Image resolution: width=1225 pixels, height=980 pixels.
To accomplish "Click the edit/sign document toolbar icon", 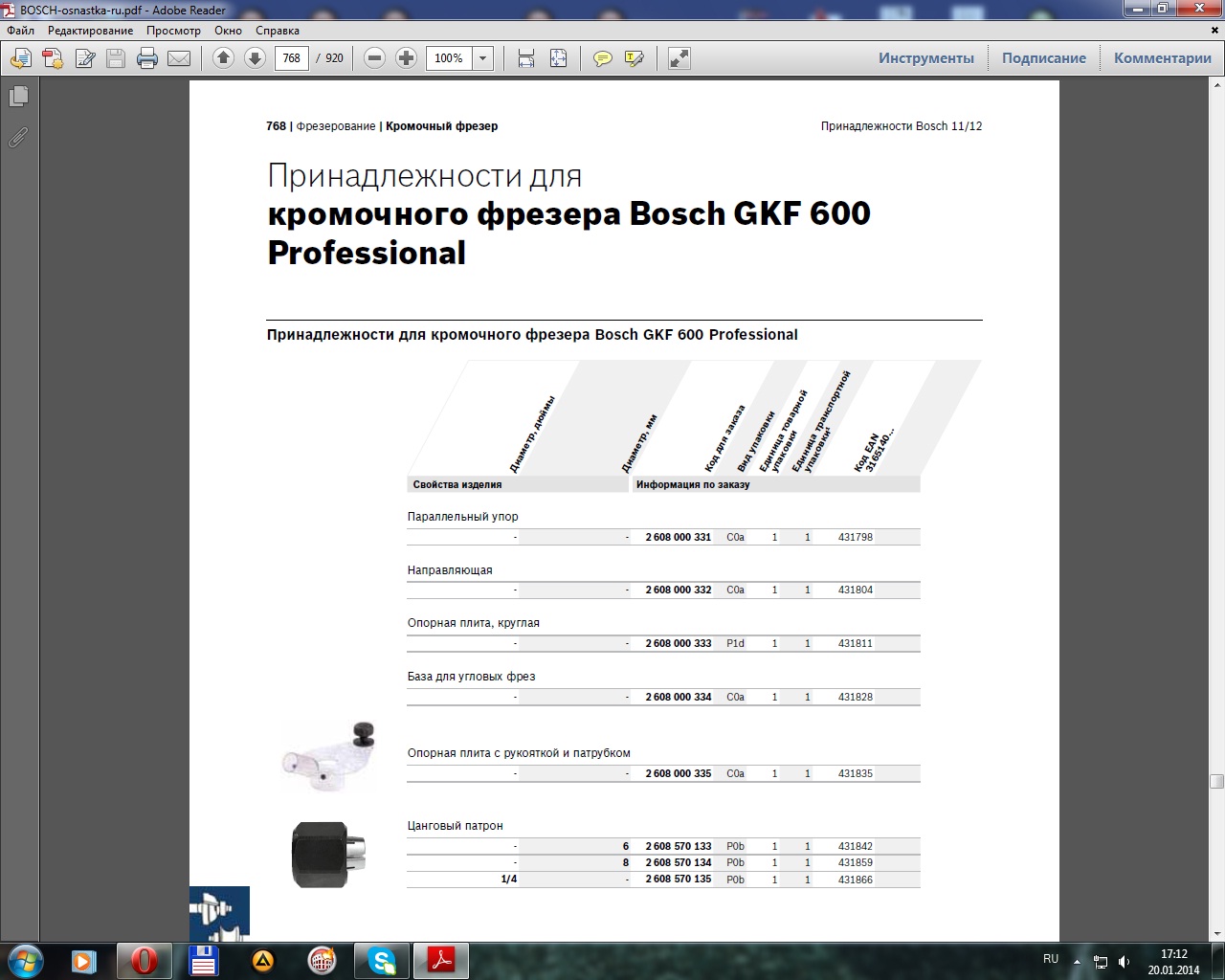I will pos(85,58).
